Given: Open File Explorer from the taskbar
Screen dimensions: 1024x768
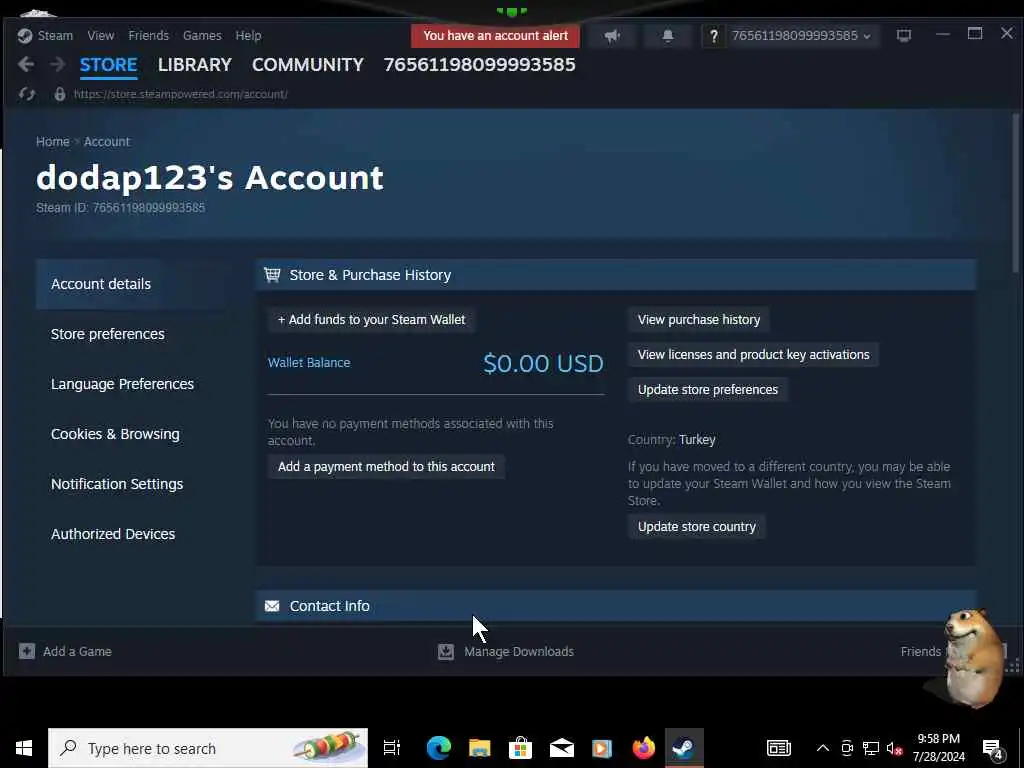Looking at the screenshot, I should [x=479, y=748].
